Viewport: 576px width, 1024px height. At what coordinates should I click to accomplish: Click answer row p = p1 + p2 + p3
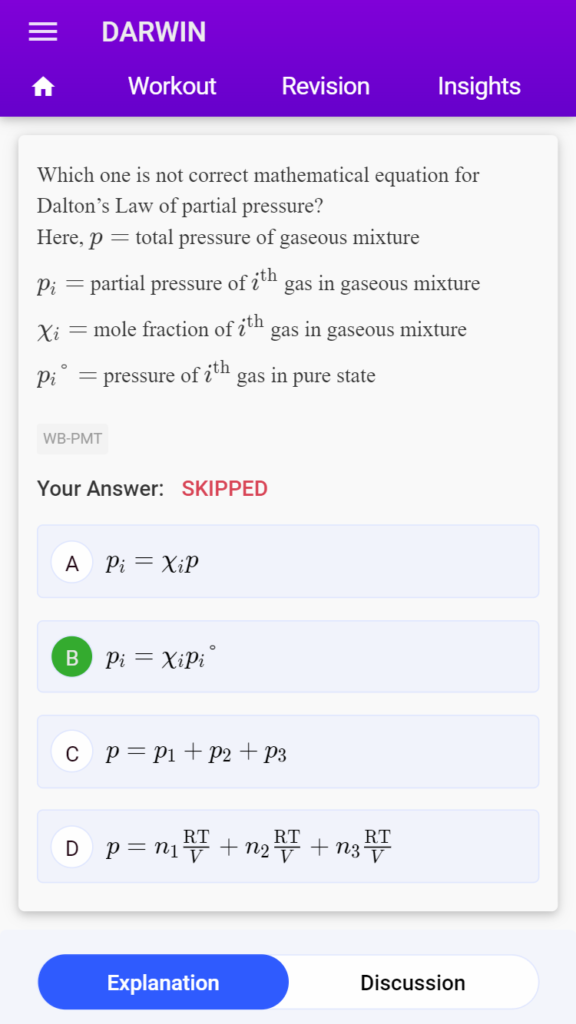(x=288, y=752)
